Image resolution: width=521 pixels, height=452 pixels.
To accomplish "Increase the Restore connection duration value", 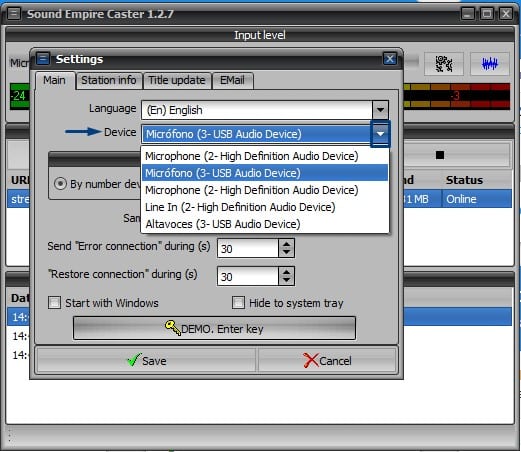I will tap(286, 272).
